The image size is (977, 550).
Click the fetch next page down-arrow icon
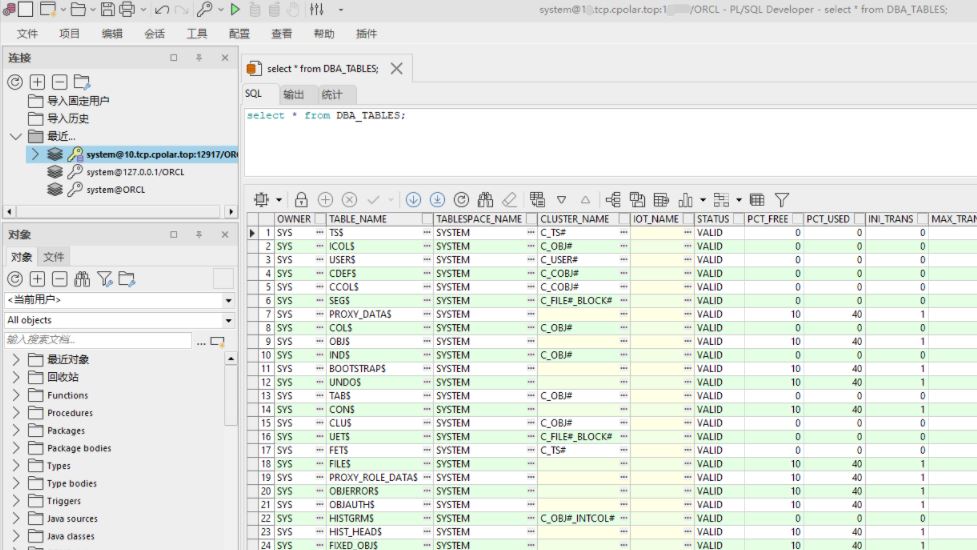coord(413,200)
